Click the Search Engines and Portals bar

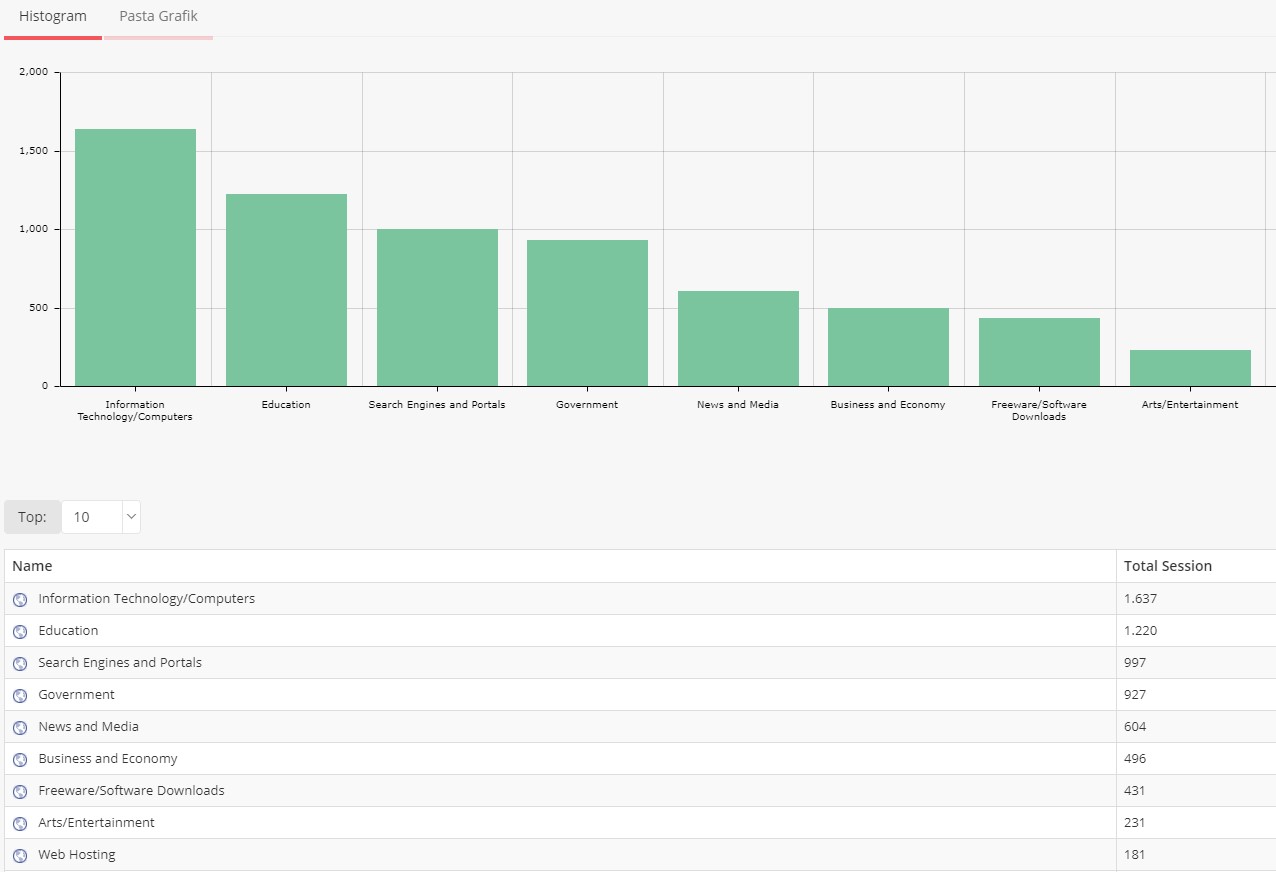[437, 308]
